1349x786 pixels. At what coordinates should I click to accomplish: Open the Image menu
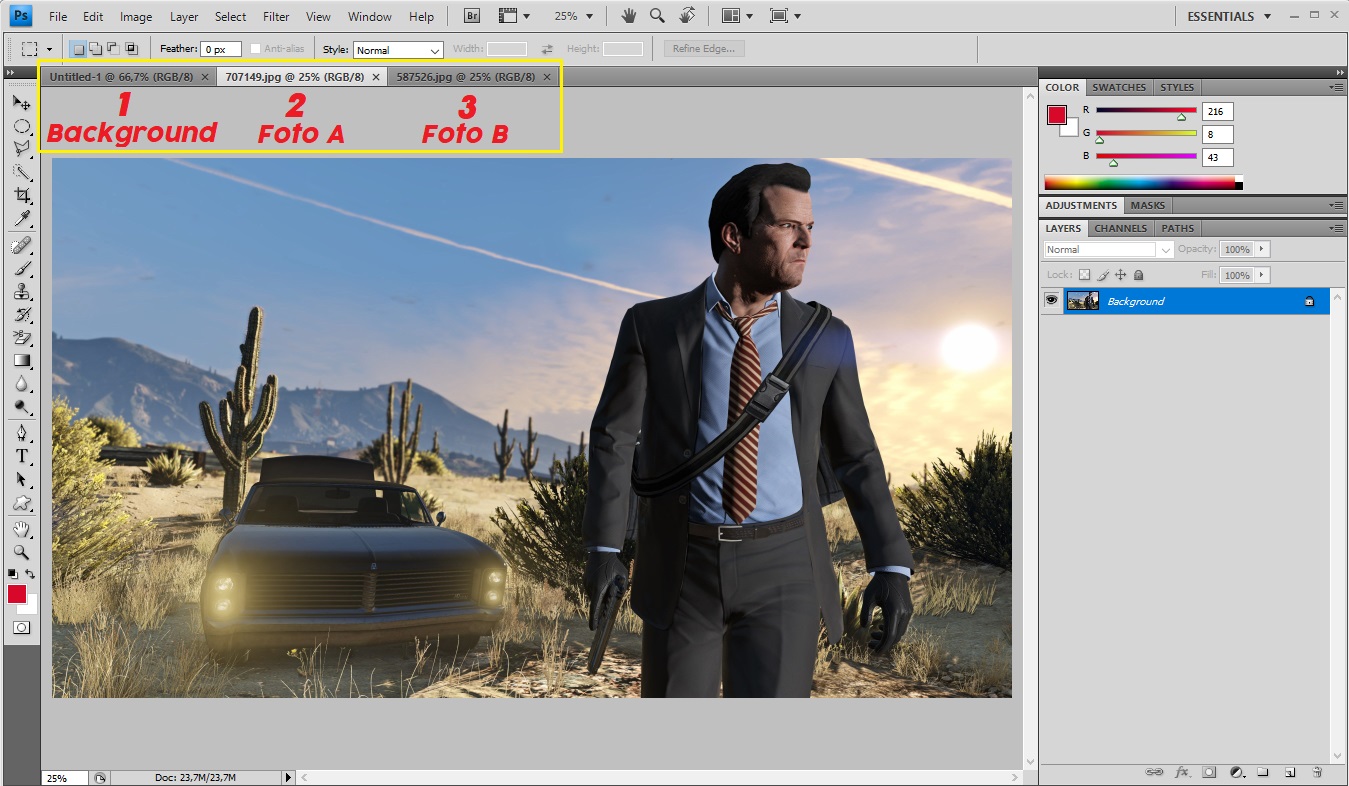pos(136,17)
